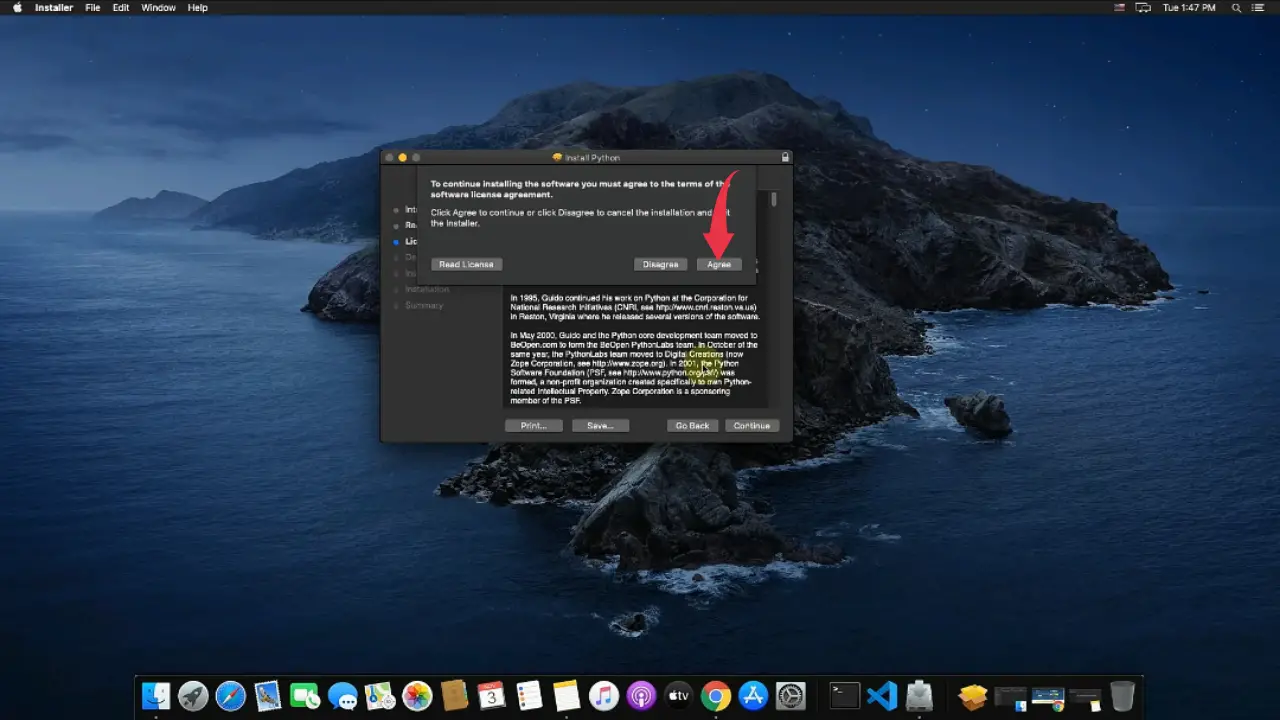Click the Summary step in the installer sidebar

[424, 305]
